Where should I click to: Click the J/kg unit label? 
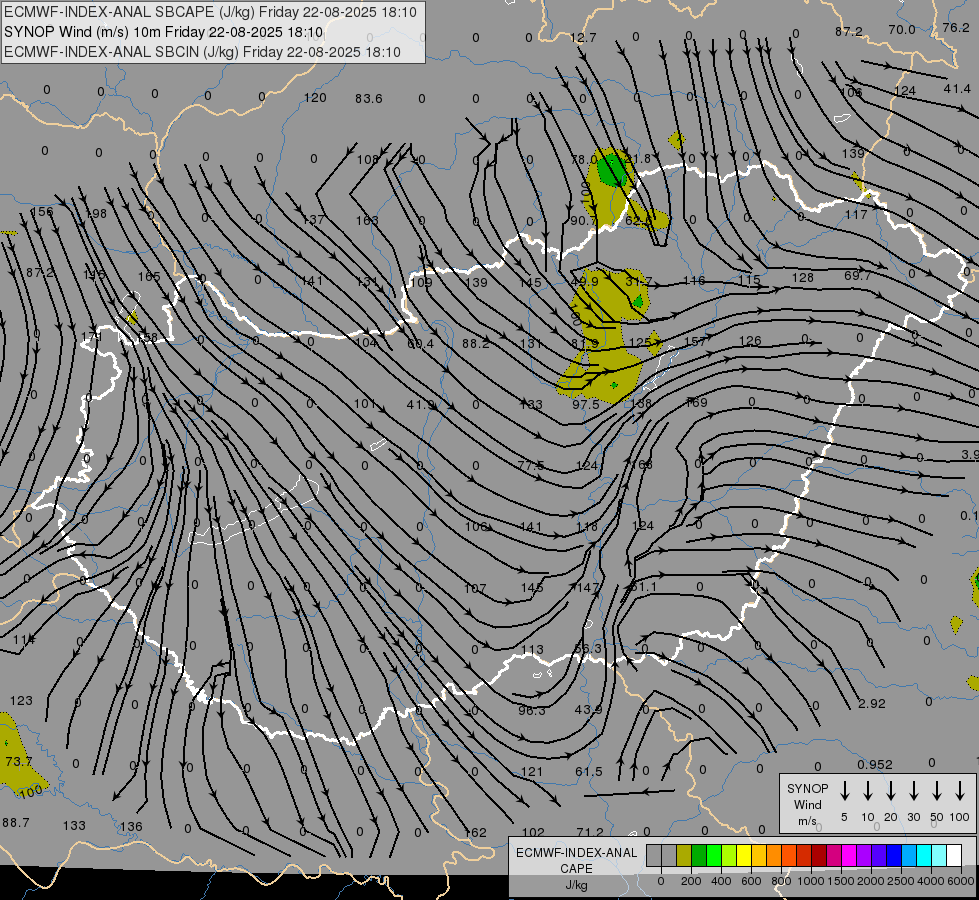576,885
